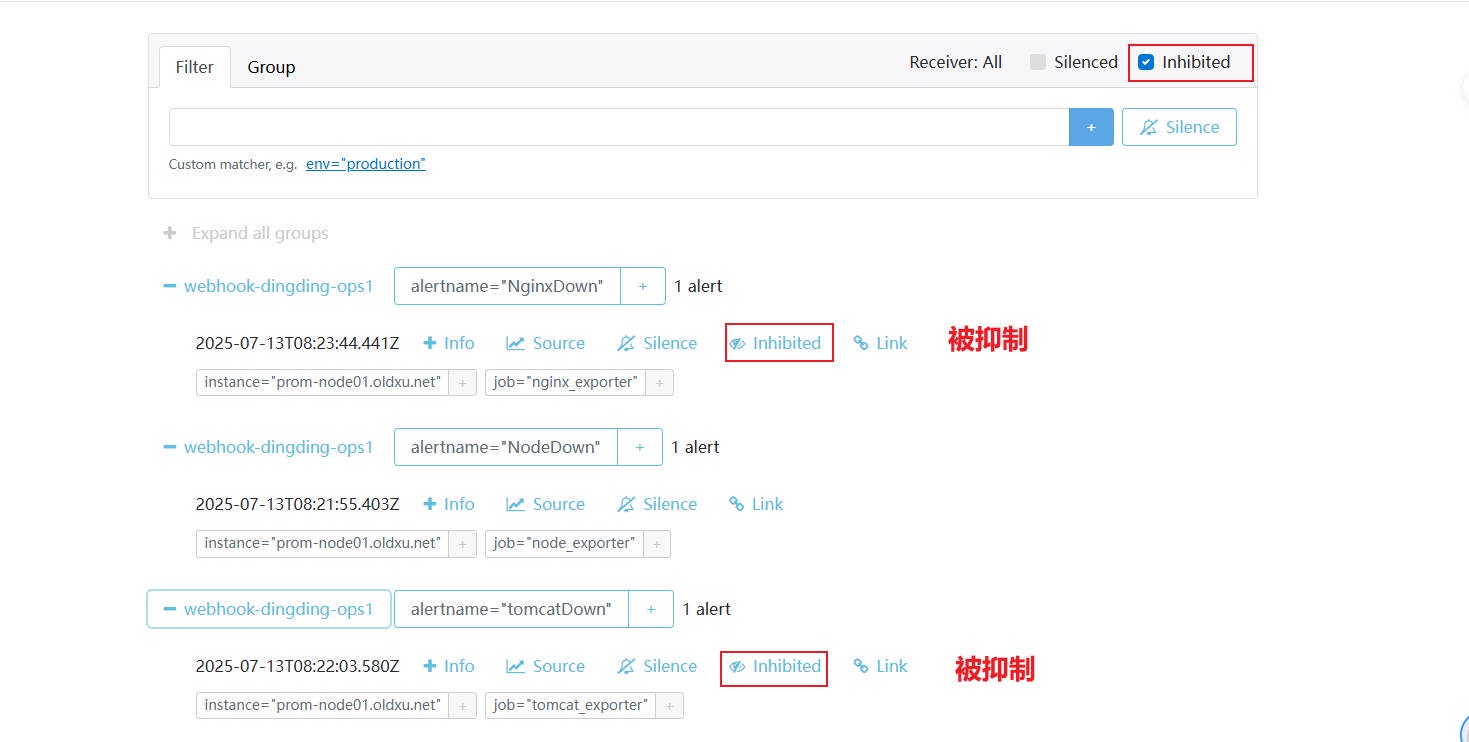
Task: Select the Filter tab
Action: point(195,67)
